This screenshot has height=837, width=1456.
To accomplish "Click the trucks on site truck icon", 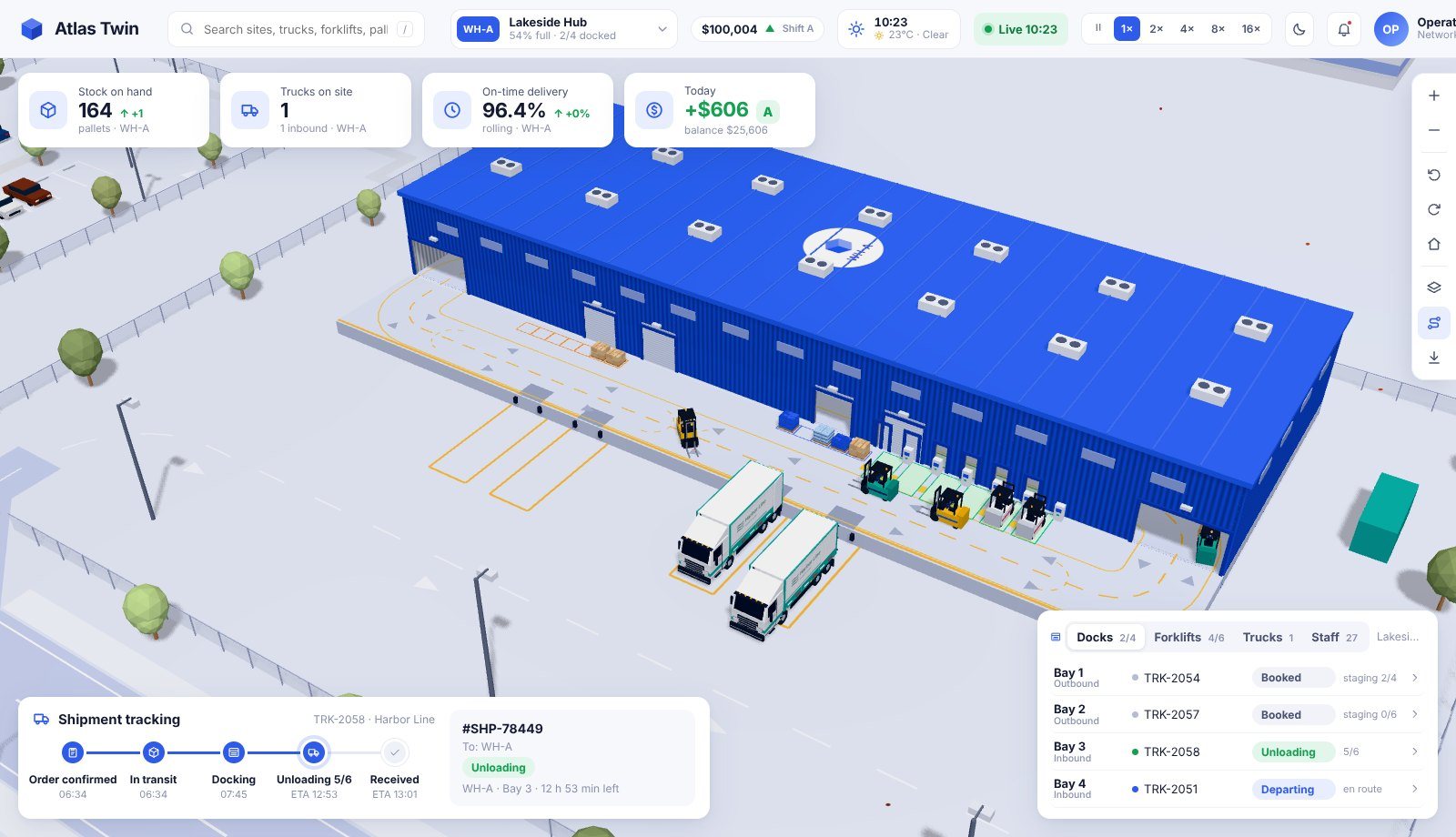I will click(250, 110).
